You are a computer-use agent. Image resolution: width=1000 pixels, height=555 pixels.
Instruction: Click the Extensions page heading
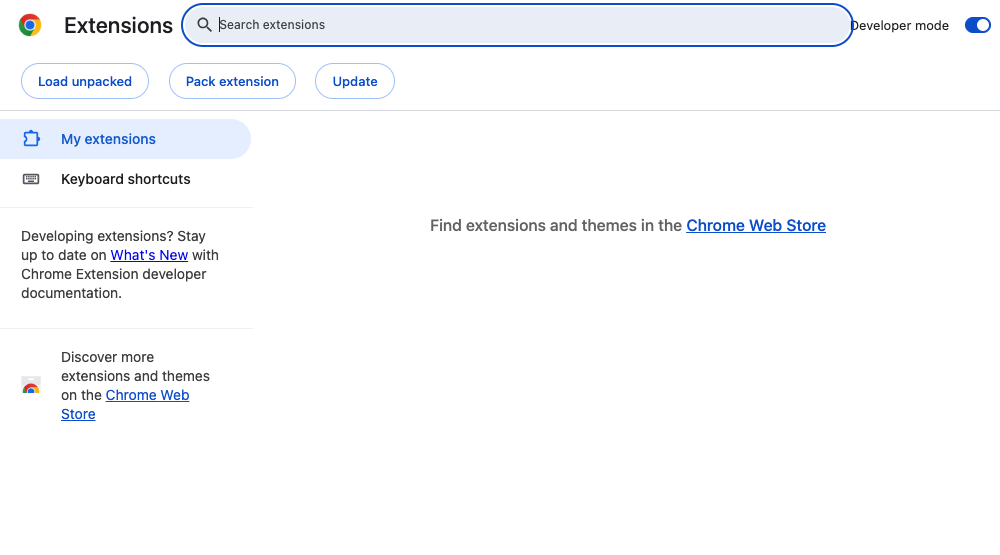(118, 26)
